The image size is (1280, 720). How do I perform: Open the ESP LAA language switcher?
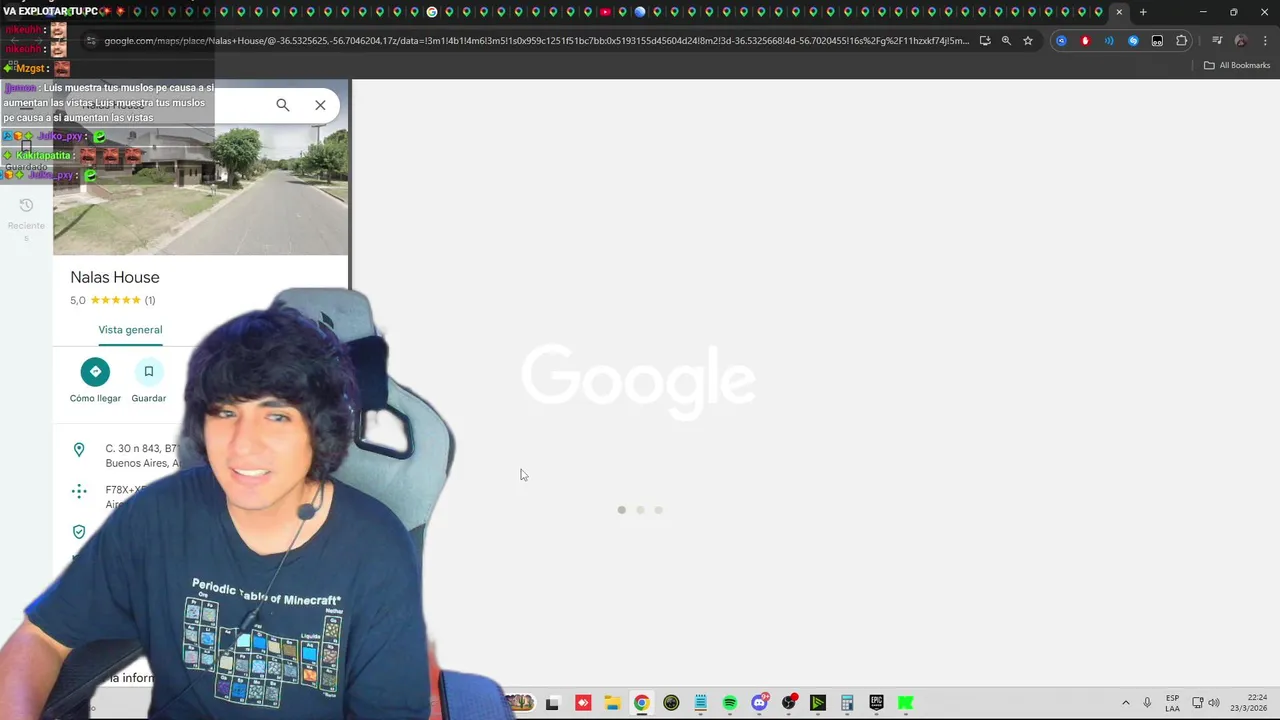point(1172,703)
